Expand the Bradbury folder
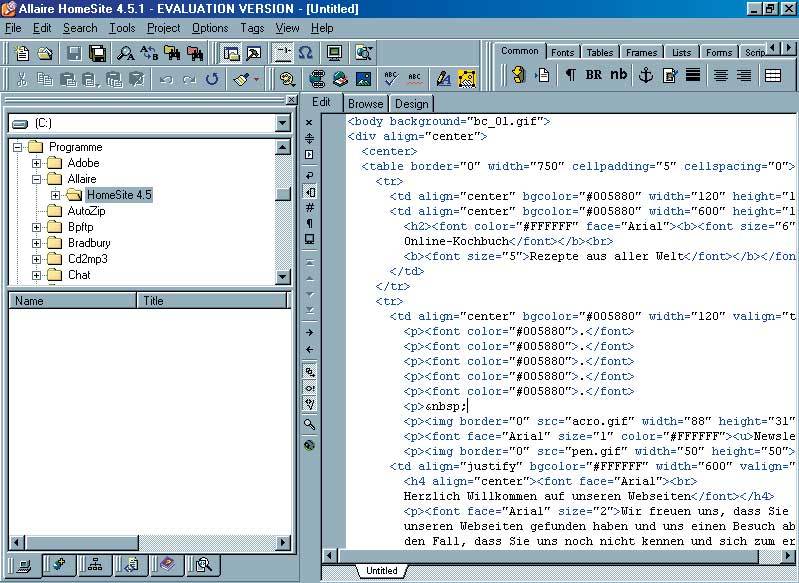The width and height of the screenshot is (799, 583). [x=36, y=243]
